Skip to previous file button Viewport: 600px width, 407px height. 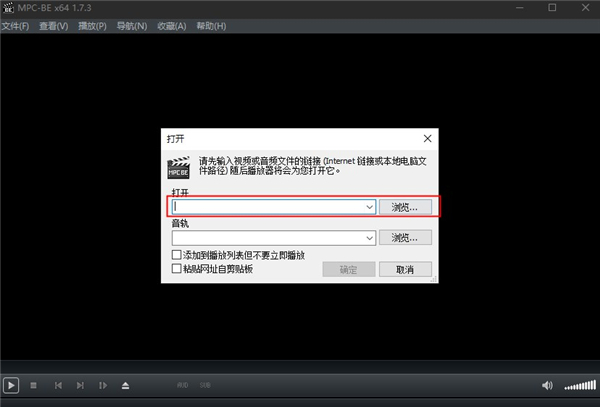click(58, 385)
